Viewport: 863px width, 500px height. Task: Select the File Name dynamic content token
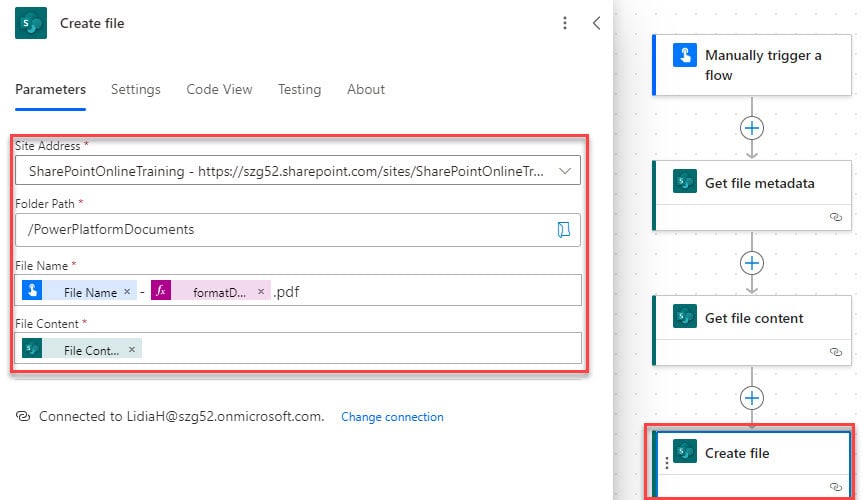[79, 292]
